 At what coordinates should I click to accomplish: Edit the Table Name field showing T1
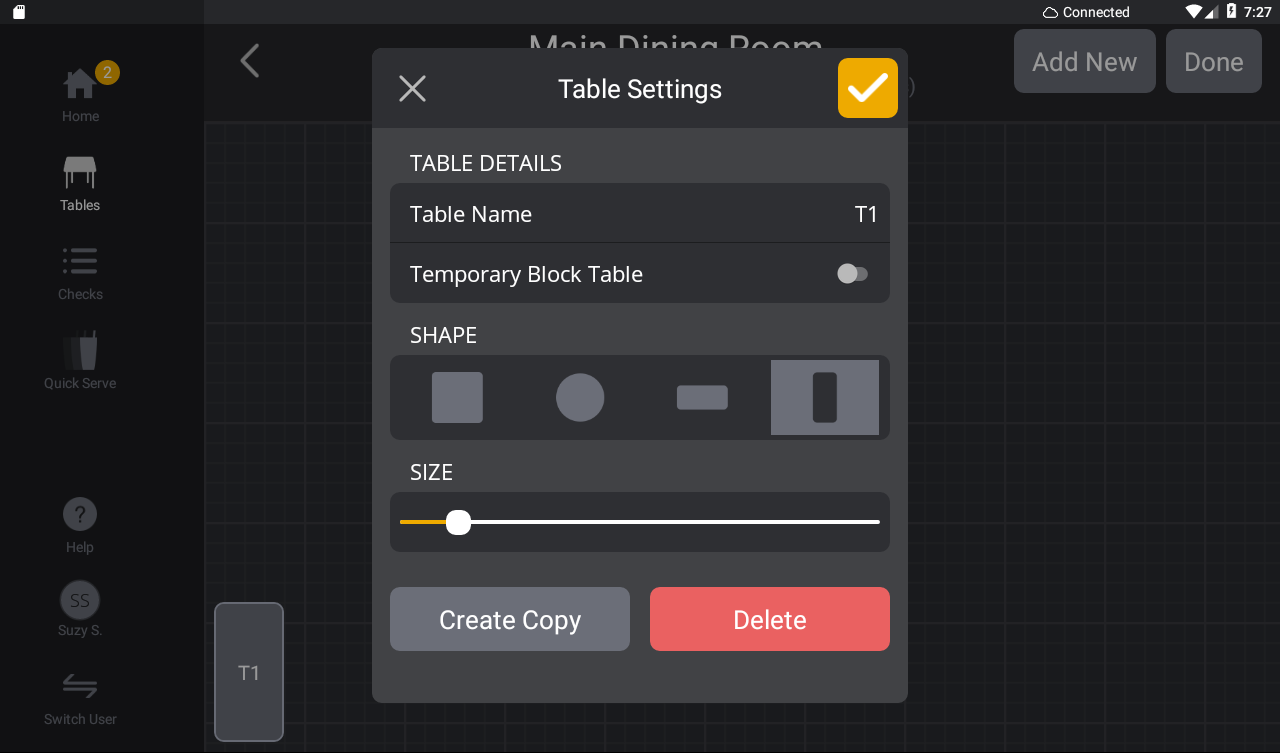pos(640,213)
